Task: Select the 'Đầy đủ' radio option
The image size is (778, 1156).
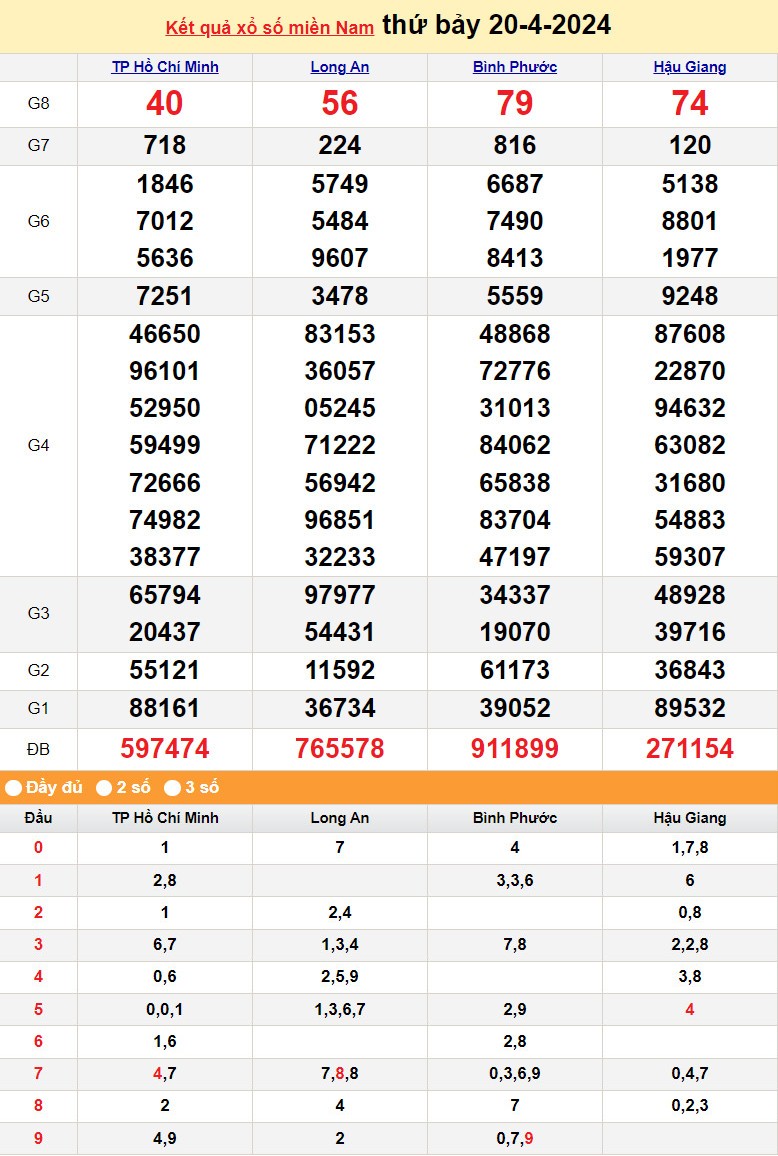Action: coord(14,788)
